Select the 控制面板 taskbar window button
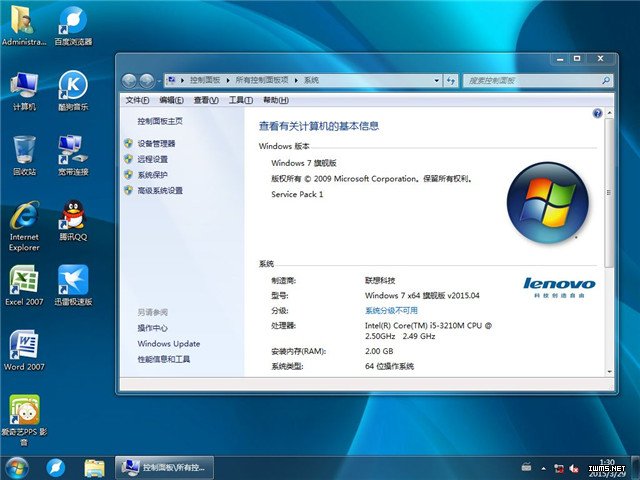The width and height of the screenshot is (640, 480). point(164,468)
